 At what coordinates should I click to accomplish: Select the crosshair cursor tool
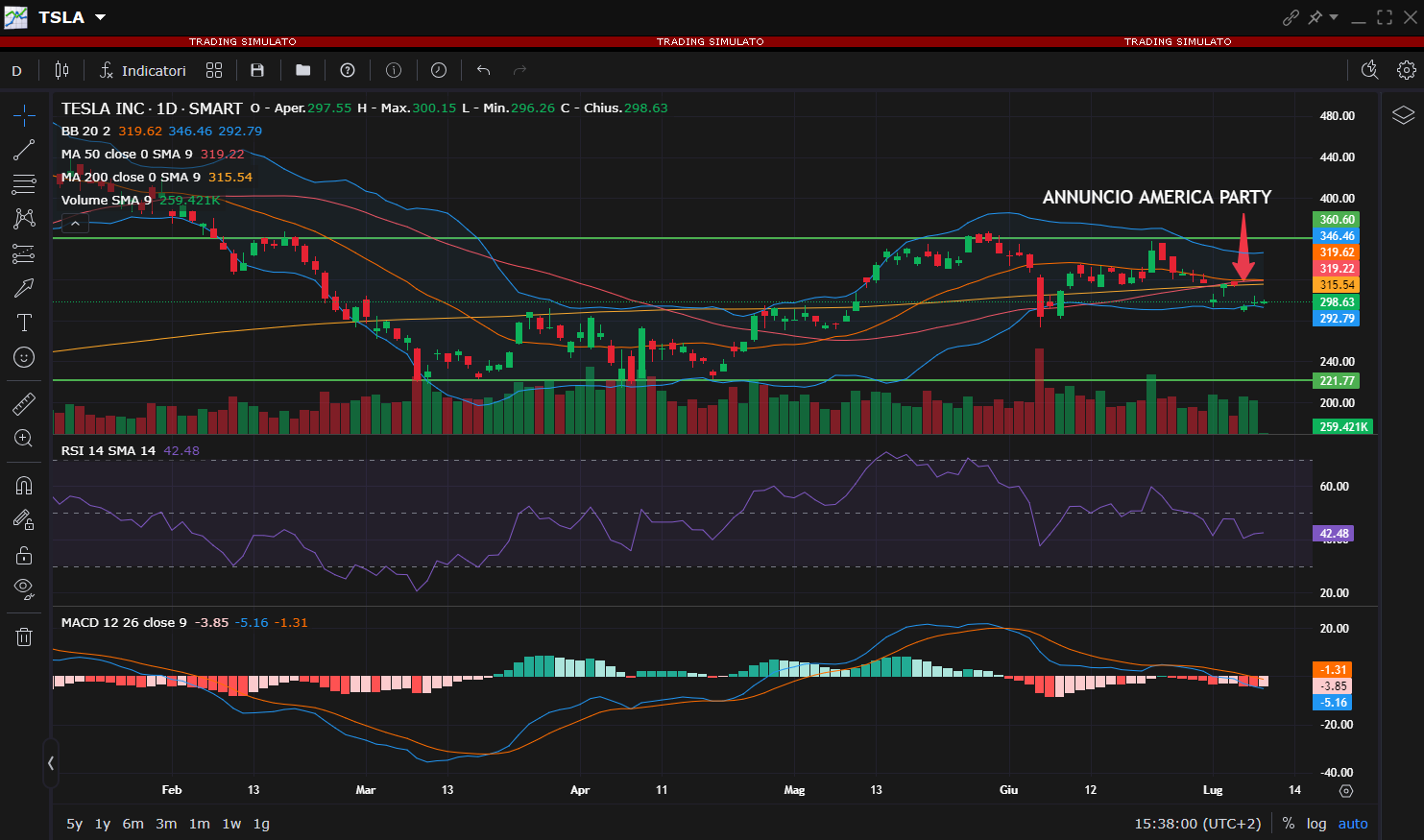(24, 115)
